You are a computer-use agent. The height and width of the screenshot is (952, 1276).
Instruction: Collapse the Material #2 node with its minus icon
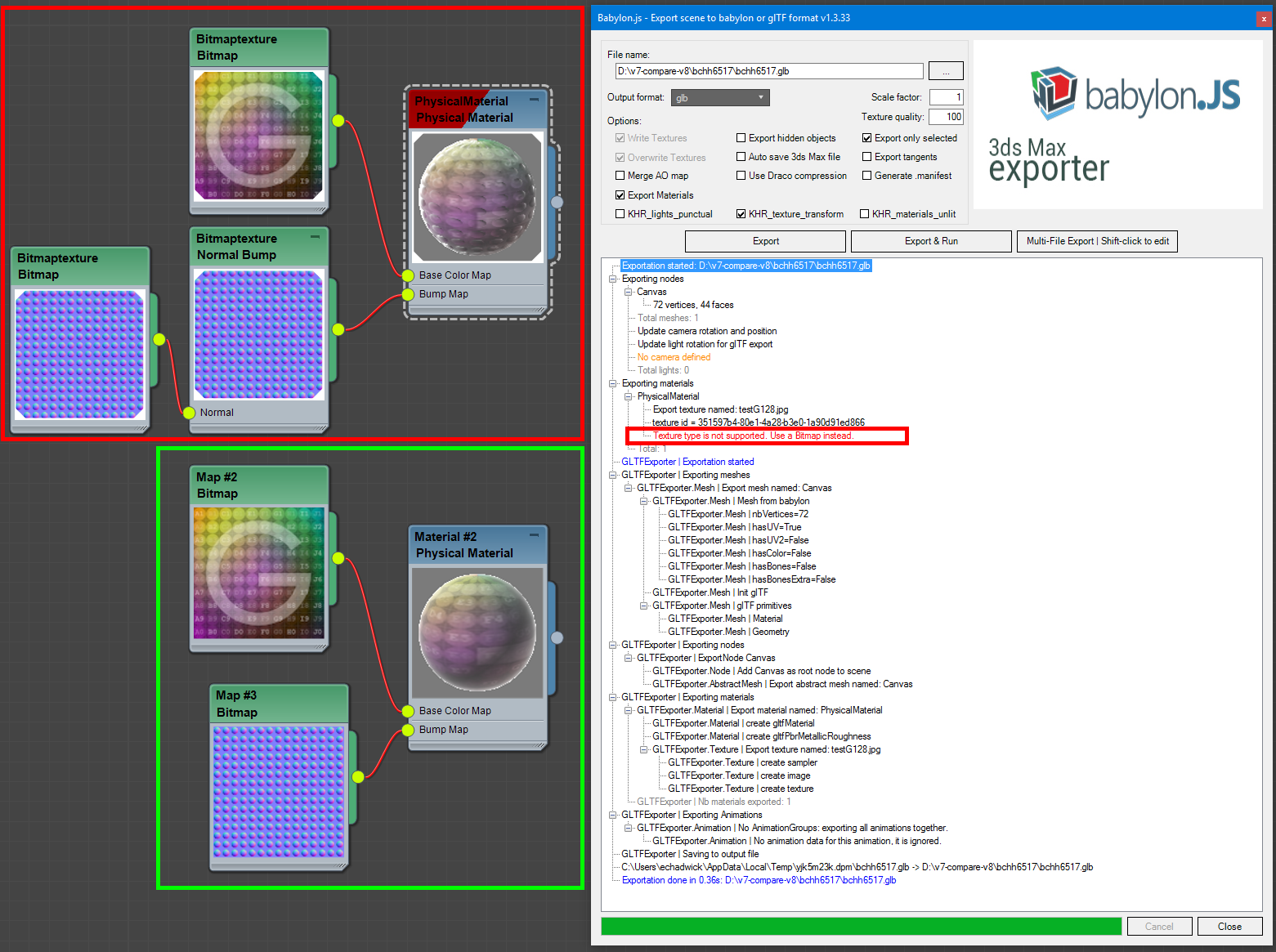[x=534, y=535]
